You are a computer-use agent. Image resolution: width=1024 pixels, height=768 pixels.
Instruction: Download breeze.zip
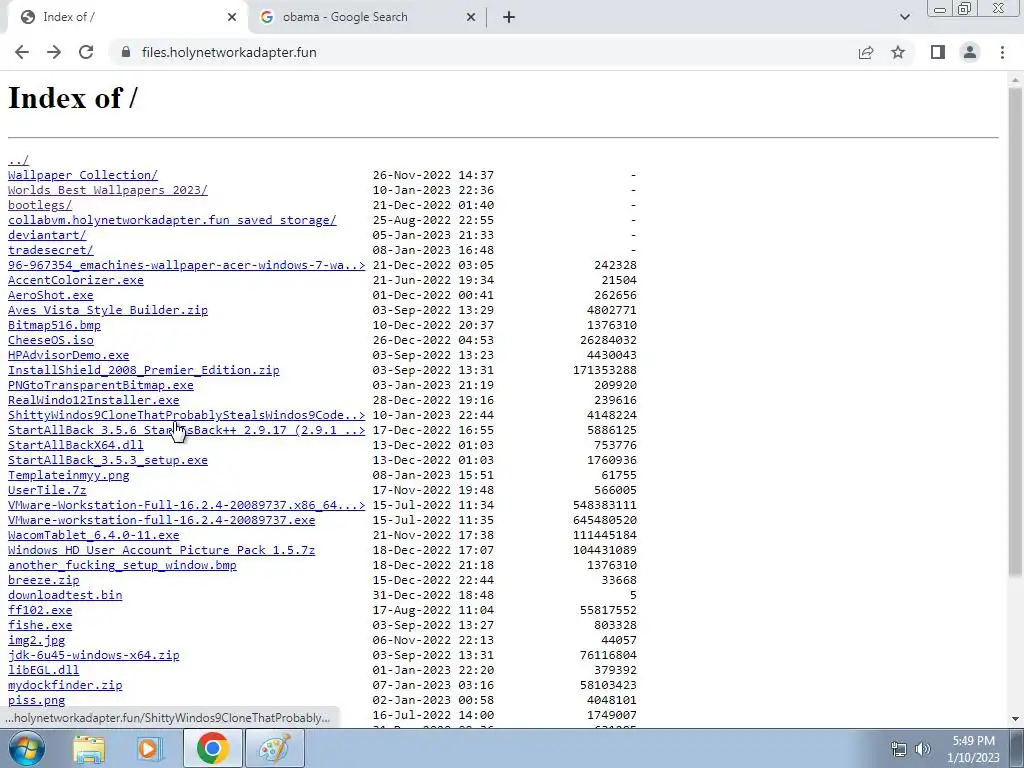click(x=44, y=581)
